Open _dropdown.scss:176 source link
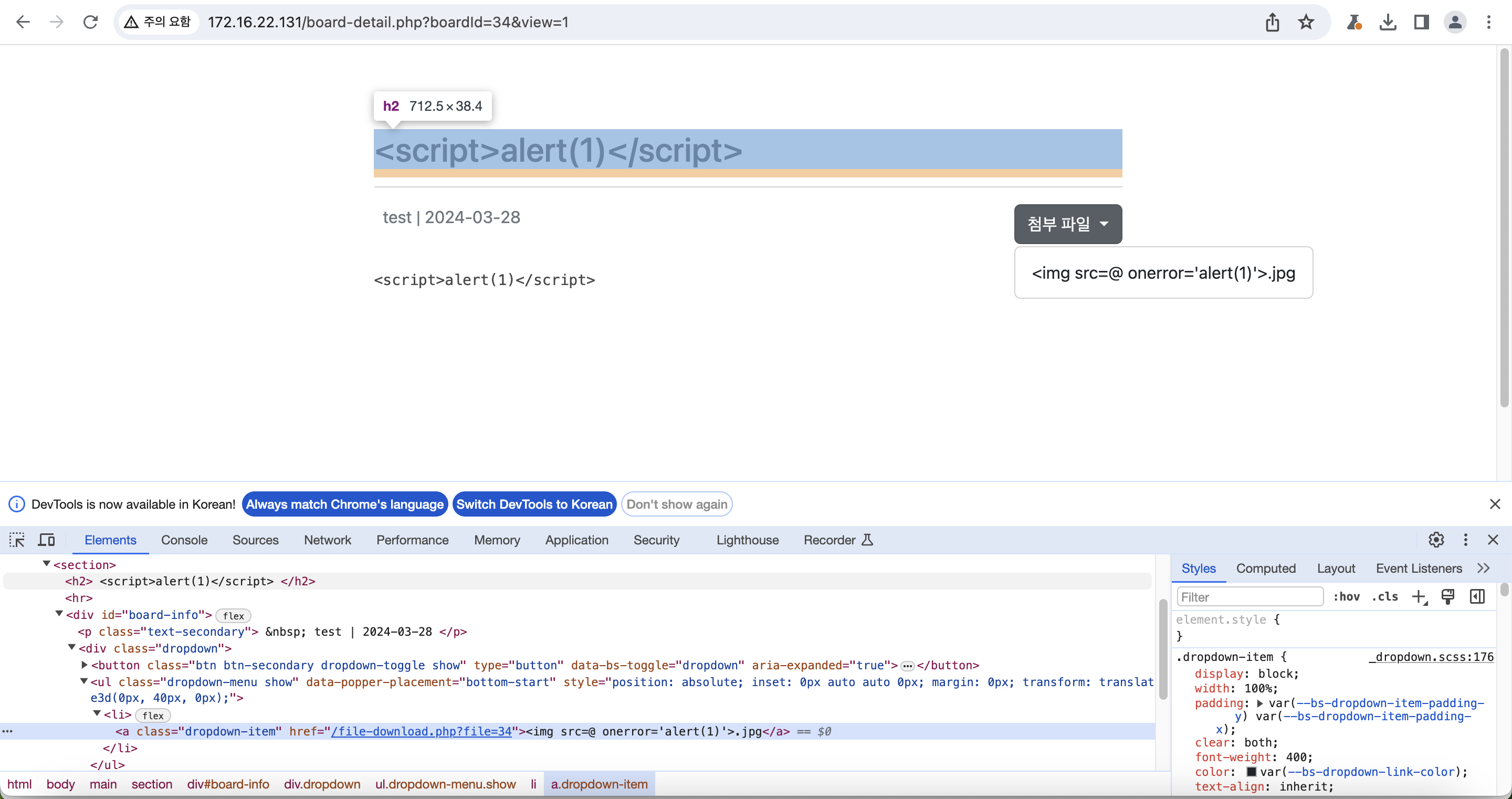This screenshot has height=799, width=1512. click(1431, 656)
